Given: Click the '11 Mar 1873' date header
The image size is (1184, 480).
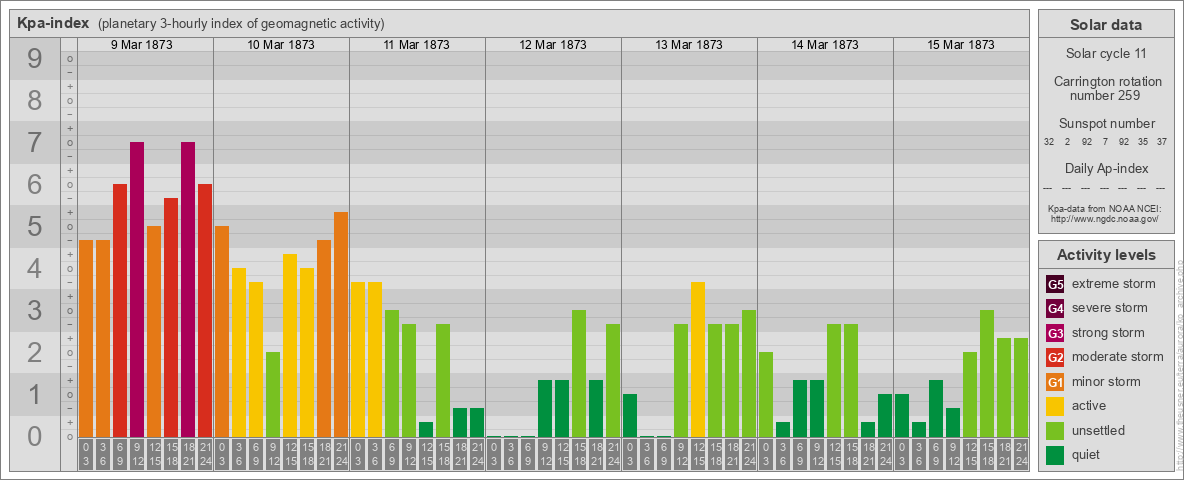Looking at the screenshot, I should pyautogui.click(x=417, y=45).
